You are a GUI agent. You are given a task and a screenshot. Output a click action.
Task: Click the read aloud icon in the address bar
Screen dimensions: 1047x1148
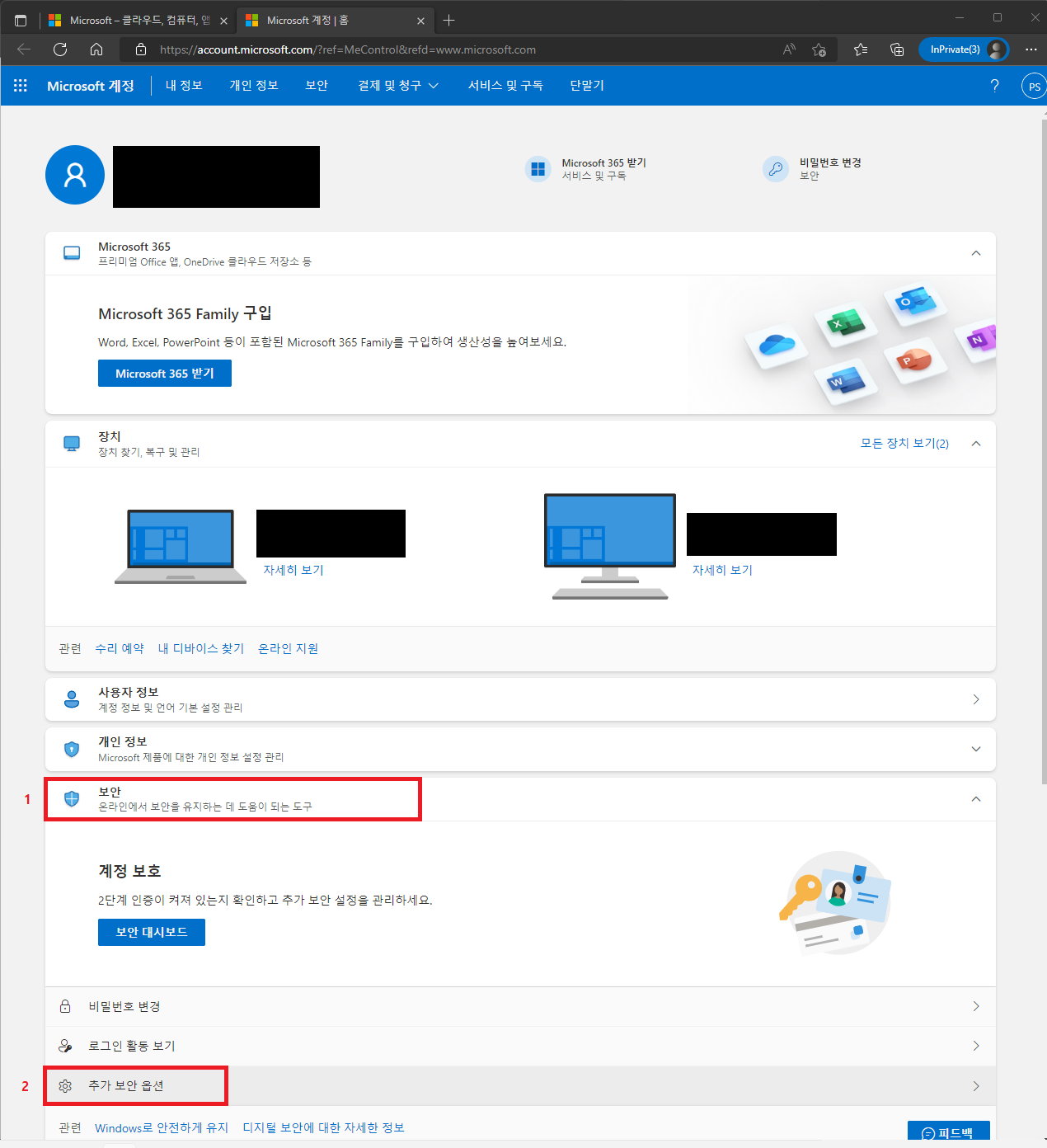coord(789,49)
